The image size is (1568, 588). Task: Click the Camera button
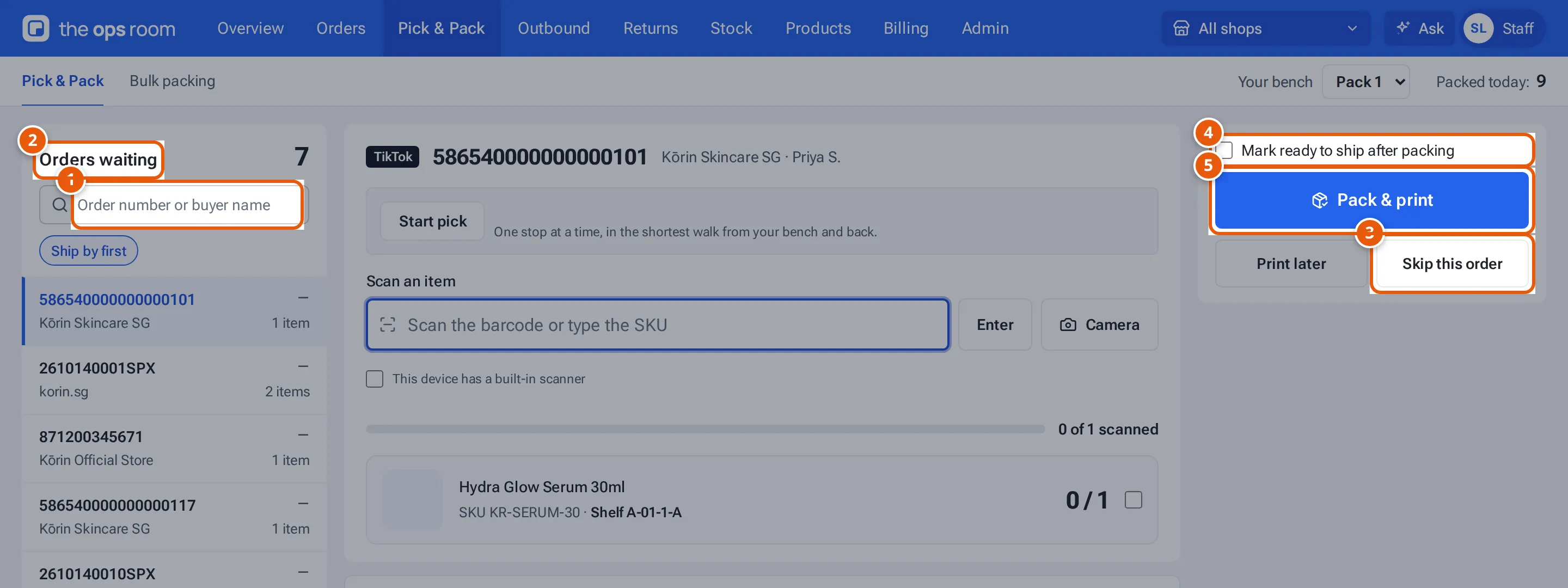(x=1099, y=324)
